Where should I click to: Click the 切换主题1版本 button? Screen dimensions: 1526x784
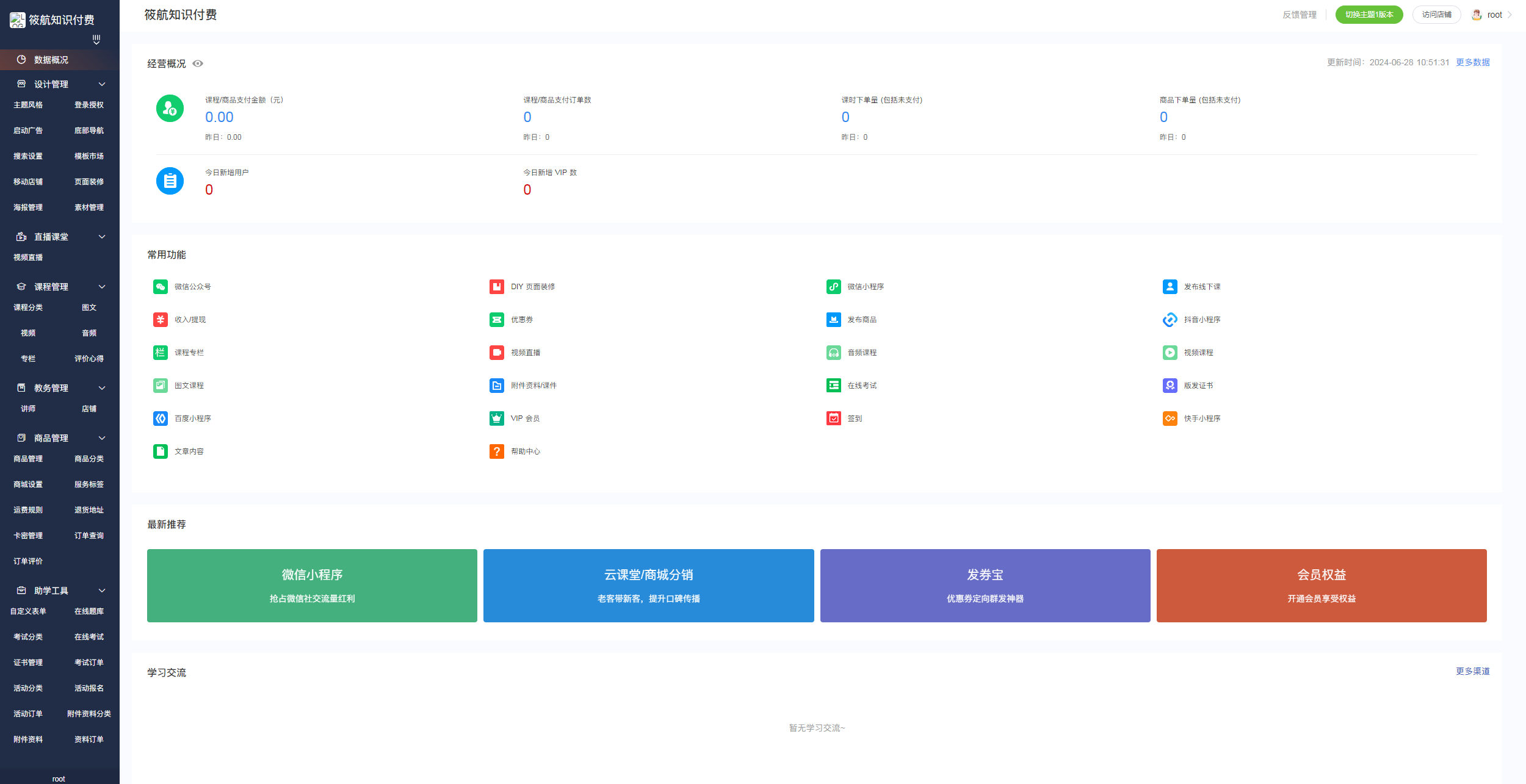tap(1369, 15)
